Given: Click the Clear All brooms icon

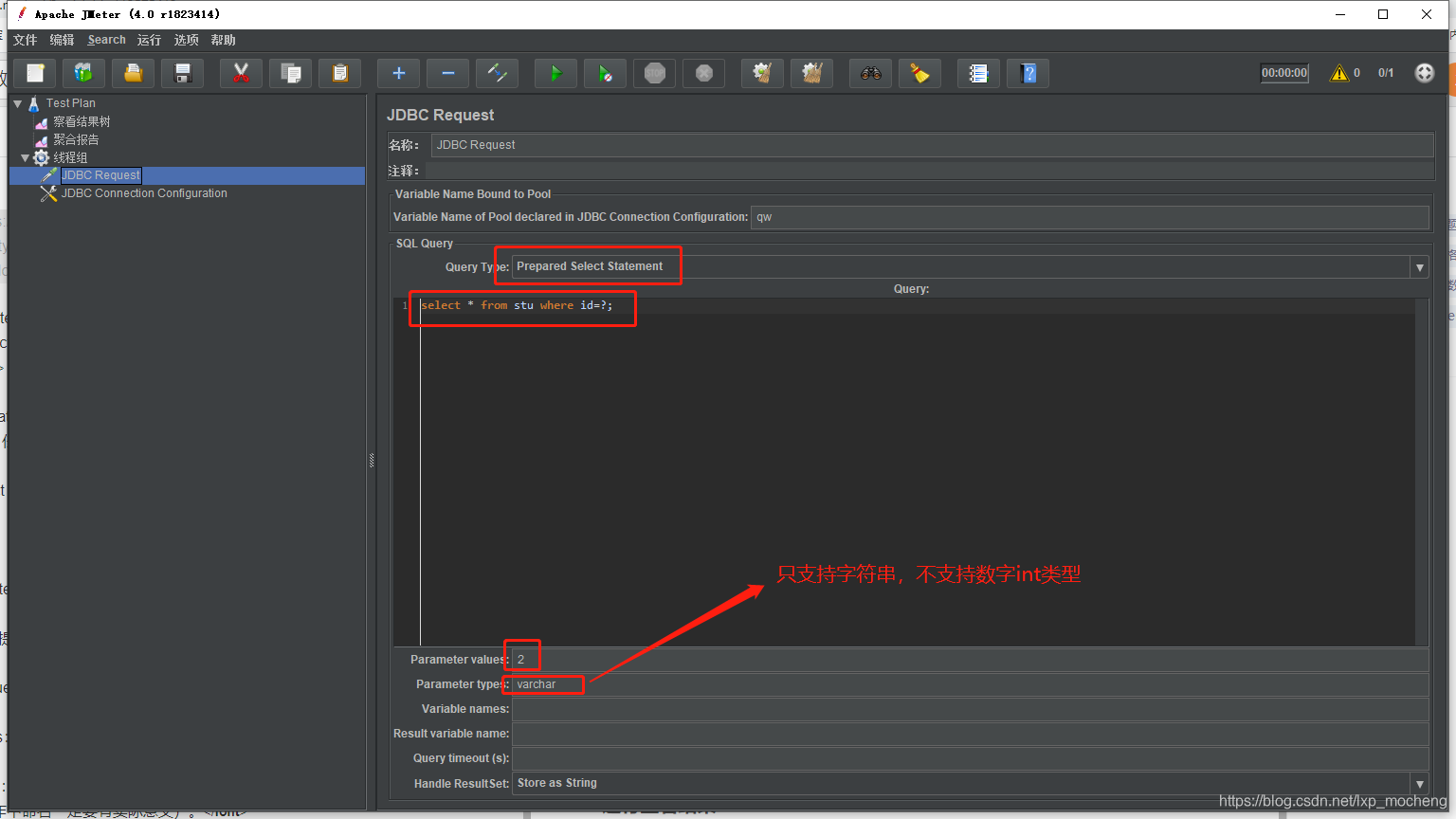Looking at the screenshot, I should [812, 73].
